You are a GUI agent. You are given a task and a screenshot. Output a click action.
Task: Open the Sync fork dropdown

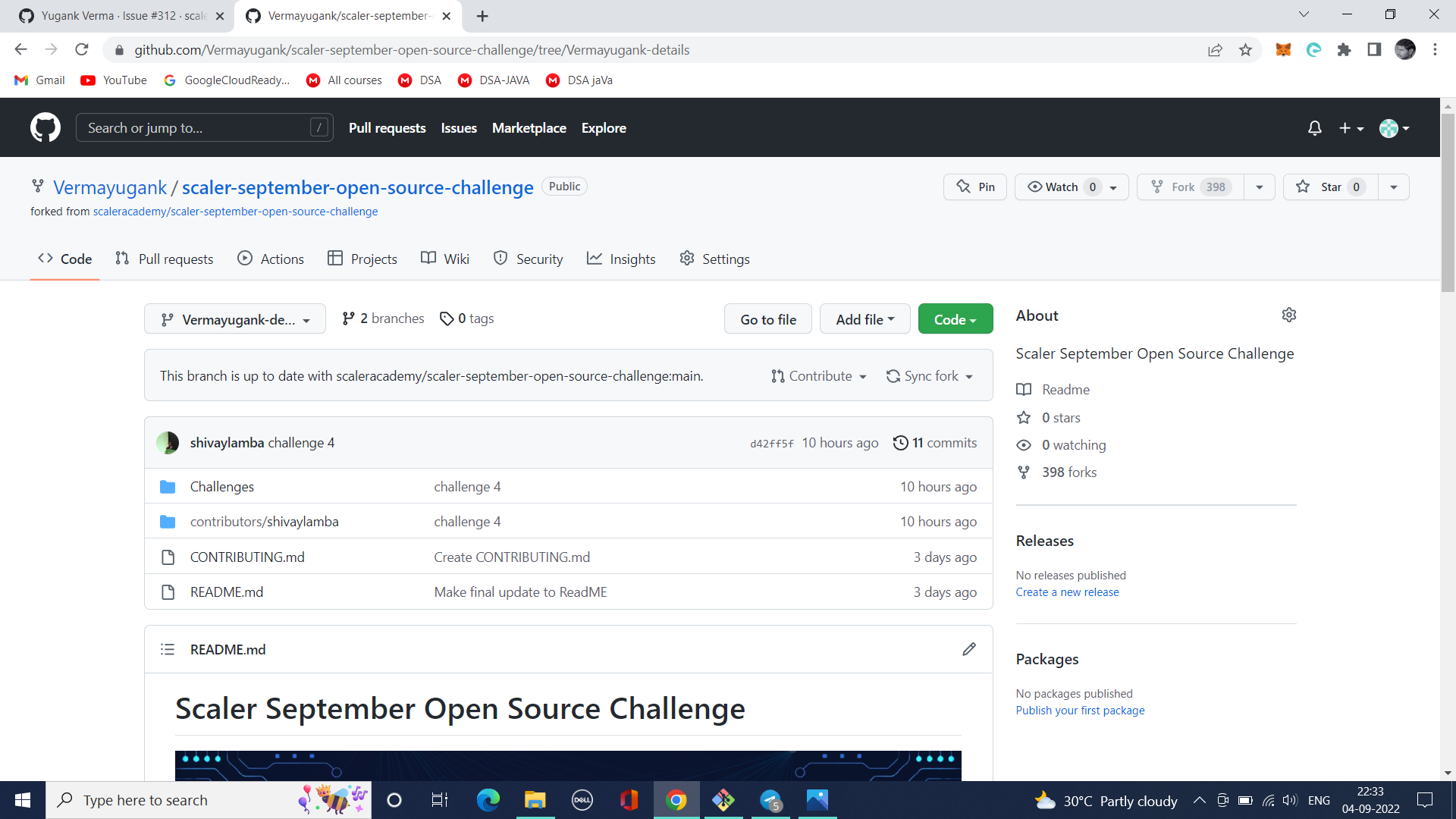click(x=930, y=375)
